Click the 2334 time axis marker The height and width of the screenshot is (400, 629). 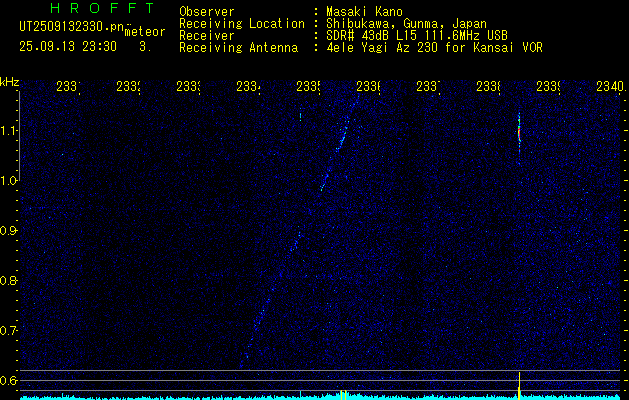(x=248, y=87)
